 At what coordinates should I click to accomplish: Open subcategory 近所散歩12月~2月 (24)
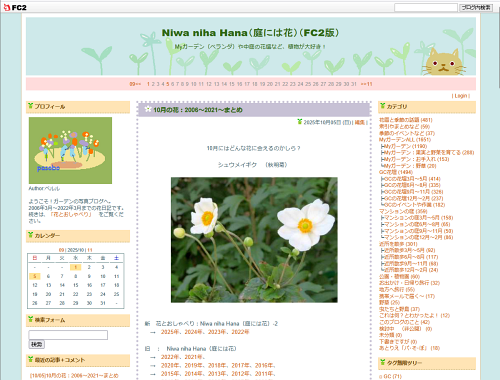tap(411, 270)
